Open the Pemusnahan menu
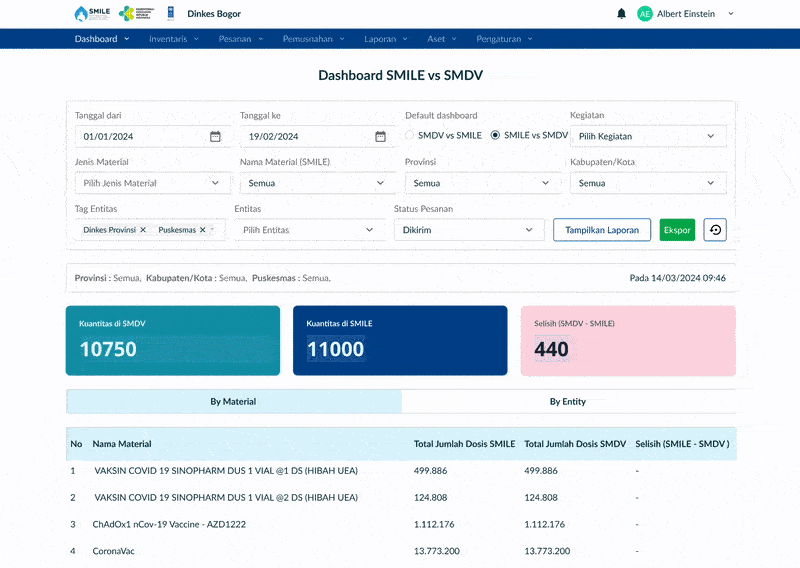 (x=313, y=39)
